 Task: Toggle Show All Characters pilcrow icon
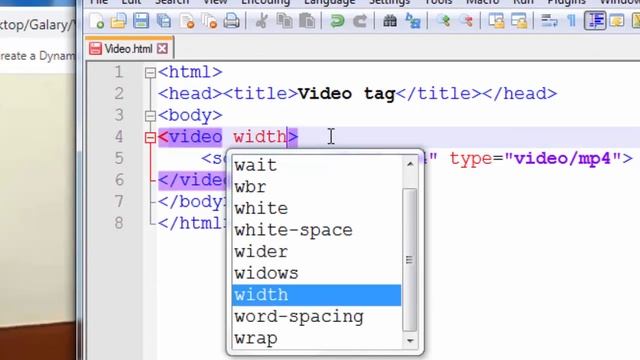[572, 20]
